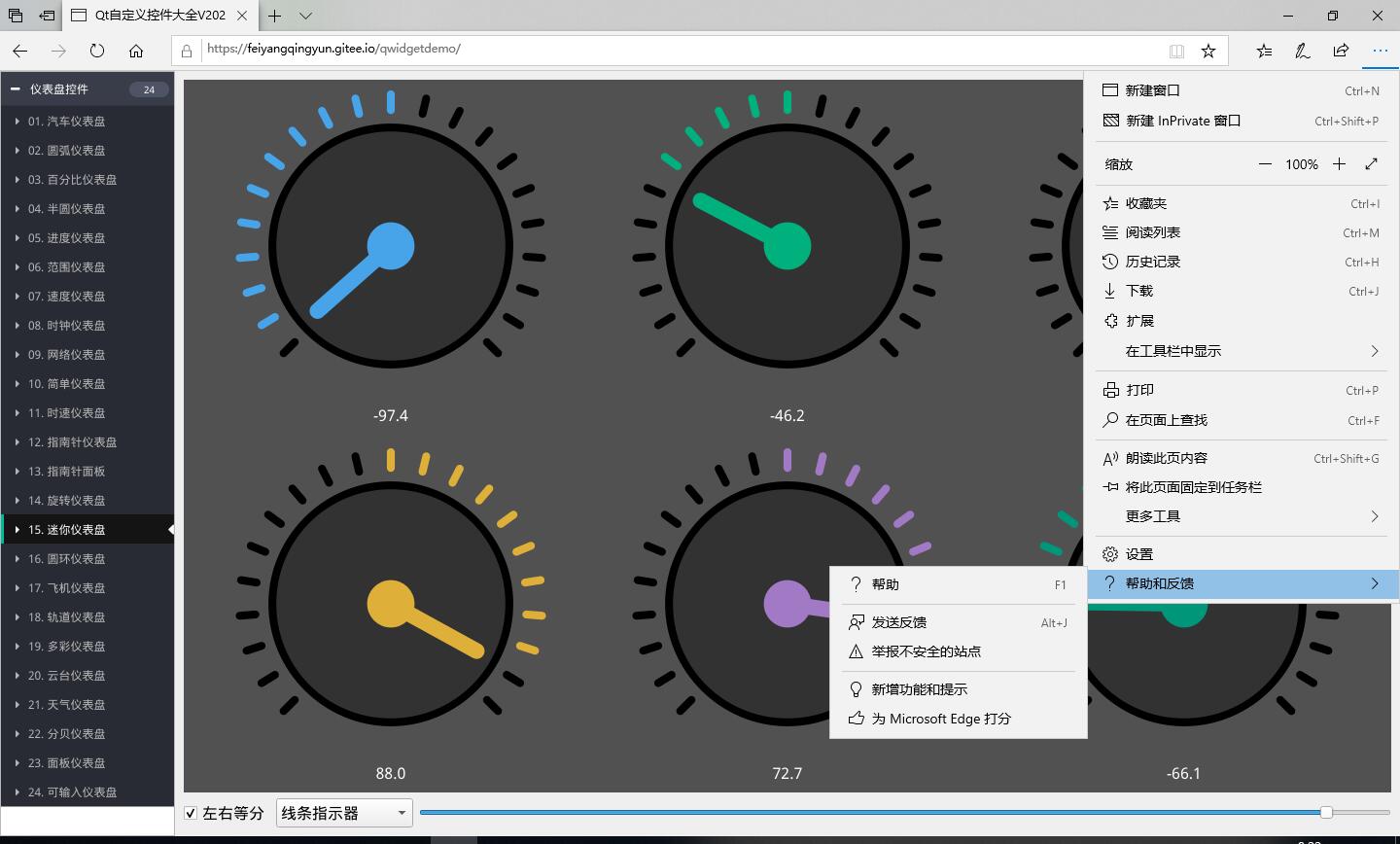Open reading view icon in address bar
Viewport: 1400px width, 844px height.
tap(1176, 51)
